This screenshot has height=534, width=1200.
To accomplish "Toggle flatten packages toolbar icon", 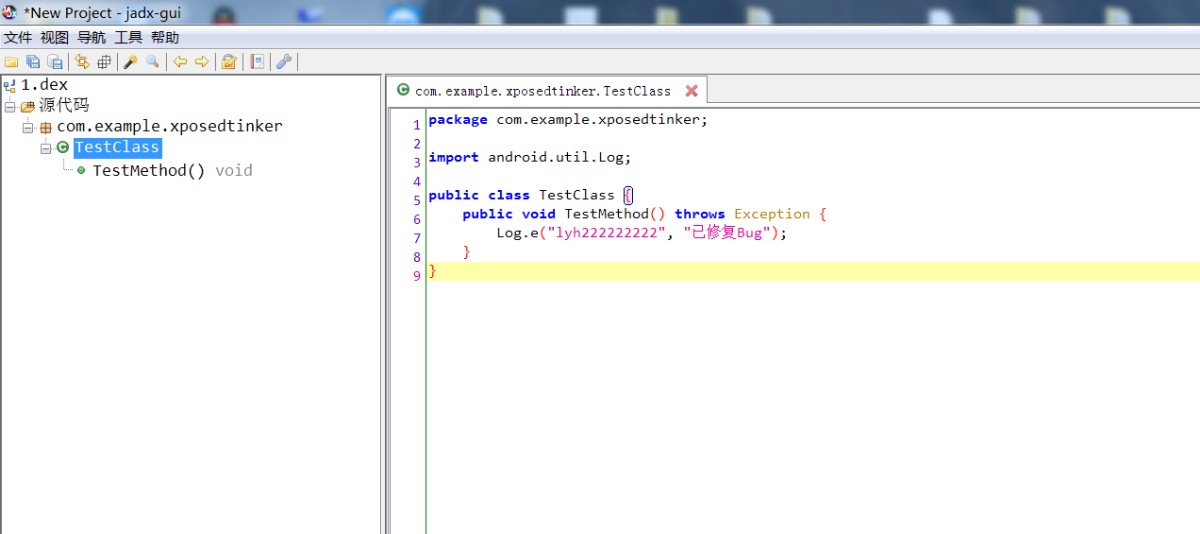I will tap(104, 62).
